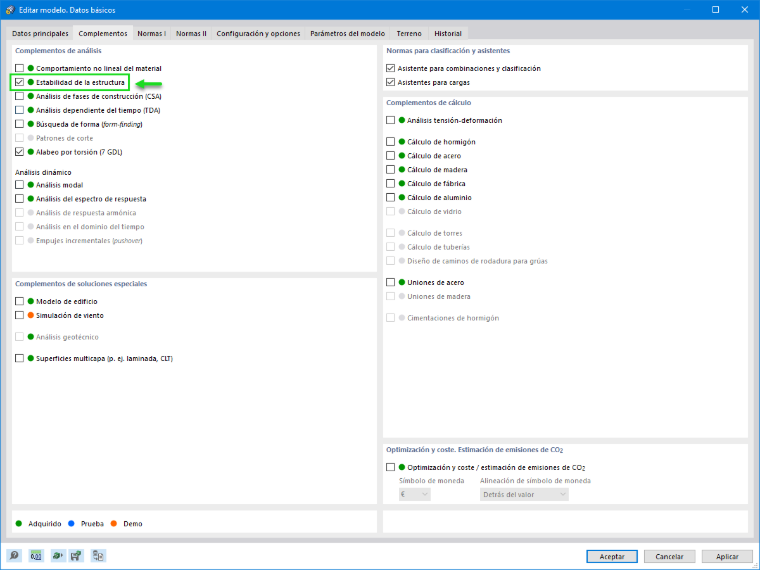Enable Uniones de acero checkbox
This screenshot has height=570, width=760.
point(391,282)
